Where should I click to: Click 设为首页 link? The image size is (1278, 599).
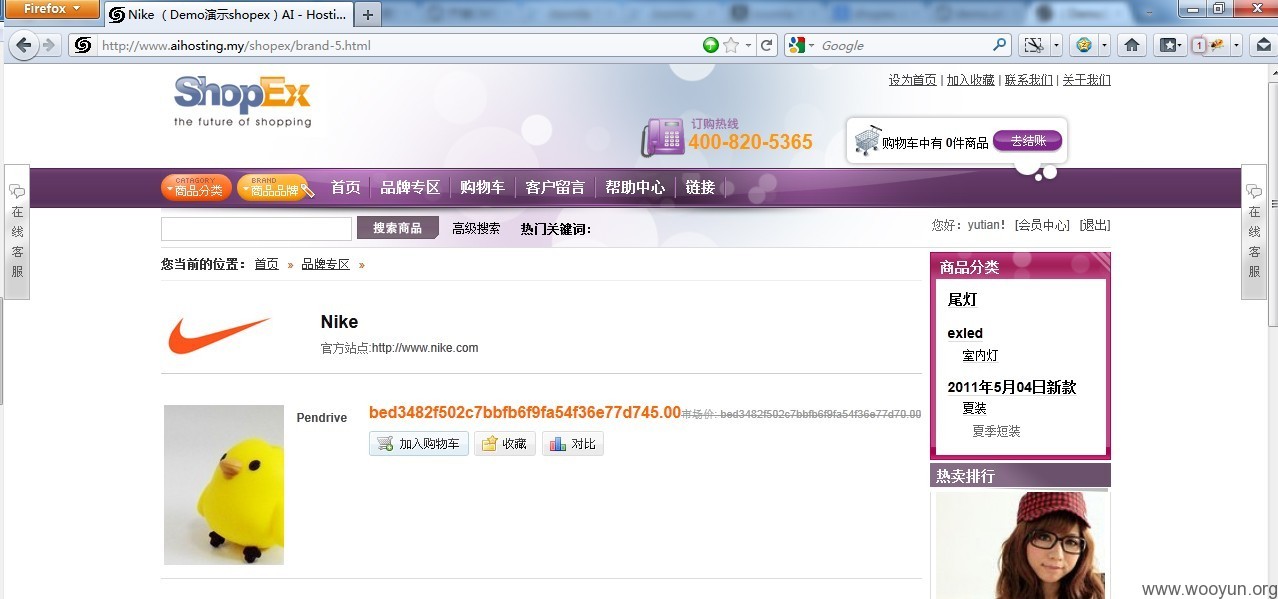[913, 80]
